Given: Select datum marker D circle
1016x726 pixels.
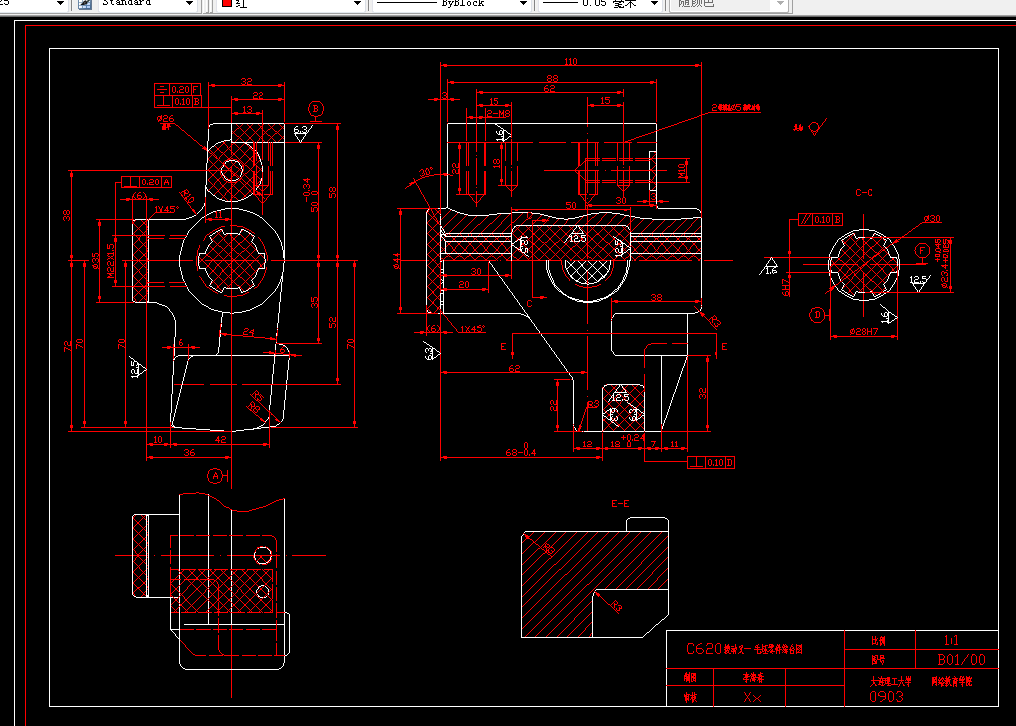Looking at the screenshot, I should [x=818, y=315].
